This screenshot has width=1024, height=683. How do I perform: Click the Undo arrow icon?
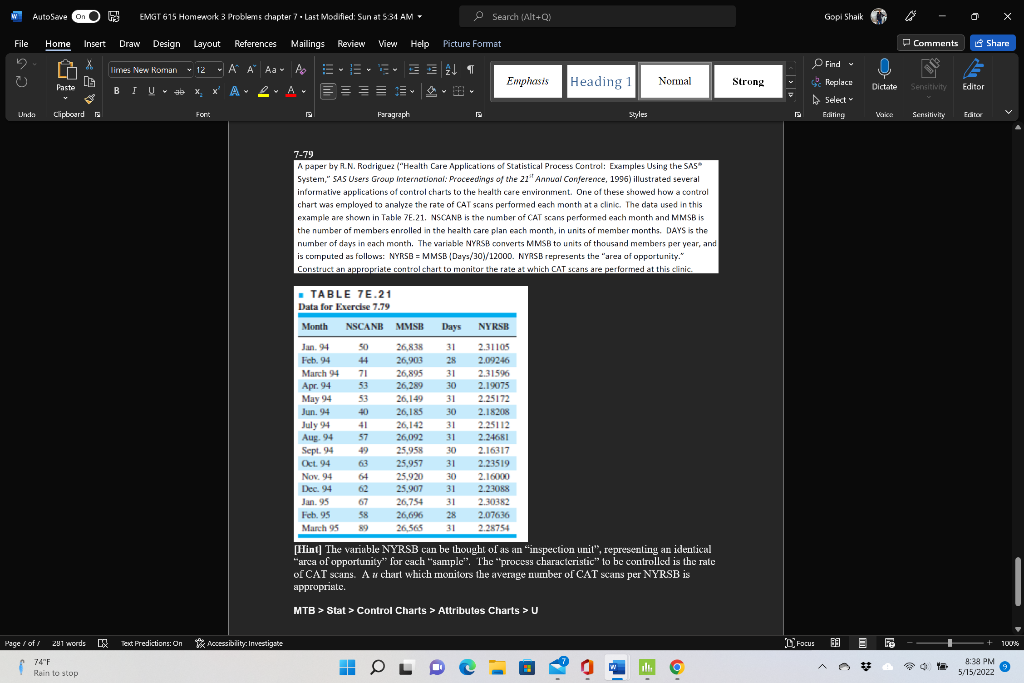coord(21,64)
